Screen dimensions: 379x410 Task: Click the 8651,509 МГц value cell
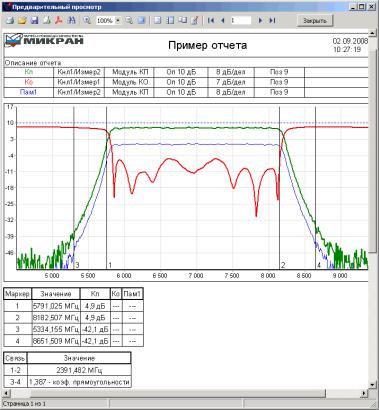tap(56, 341)
